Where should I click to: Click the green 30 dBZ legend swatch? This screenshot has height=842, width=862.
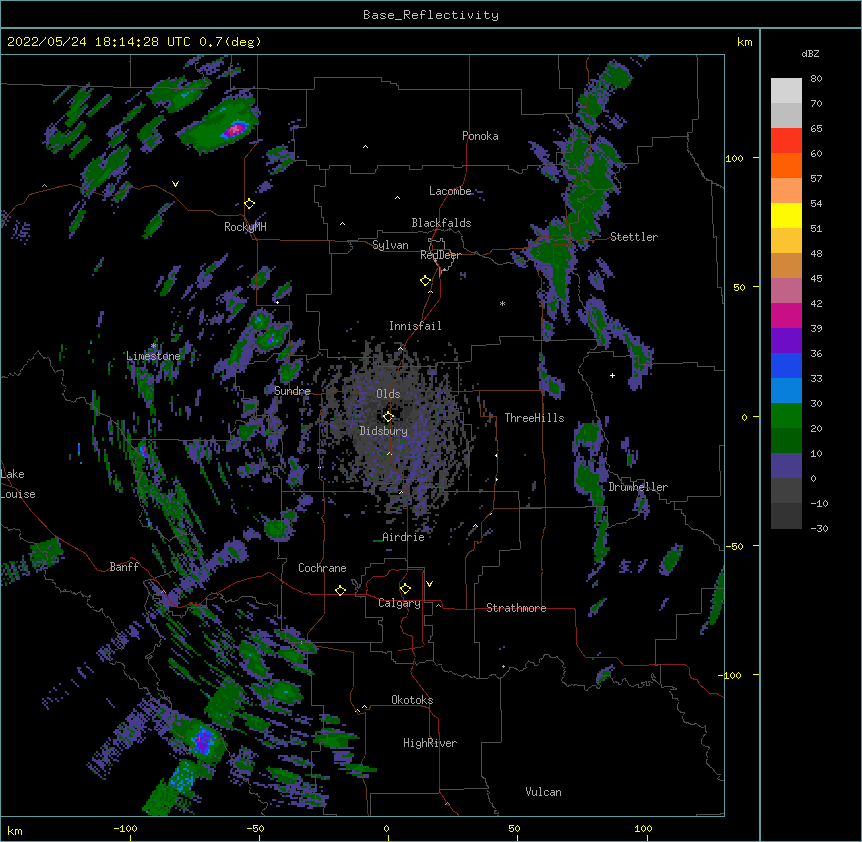pyautogui.click(x=786, y=416)
